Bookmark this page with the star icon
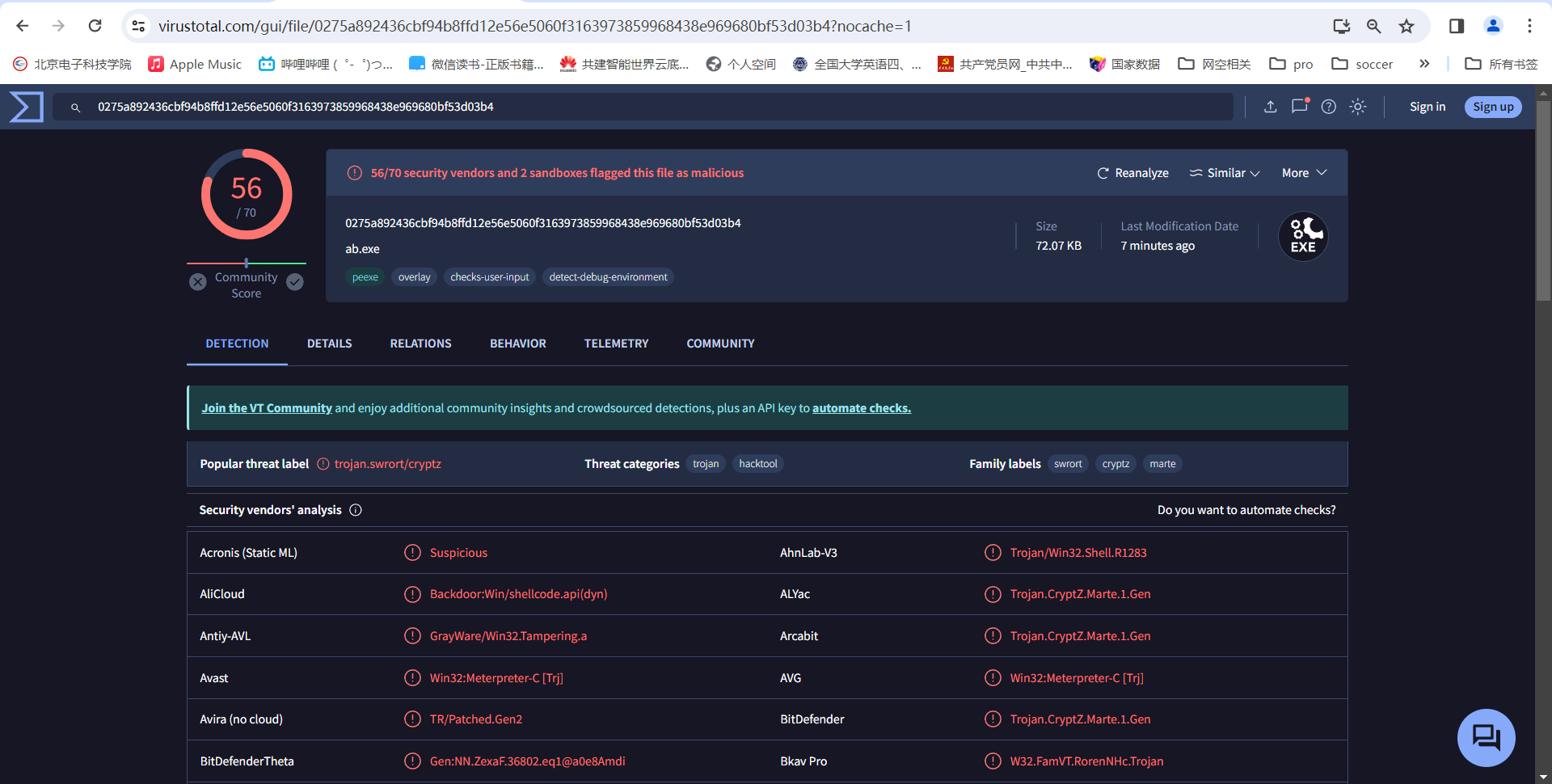Image resolution: width=1552 pixels, height=784 pixels. coord(1406,26)
